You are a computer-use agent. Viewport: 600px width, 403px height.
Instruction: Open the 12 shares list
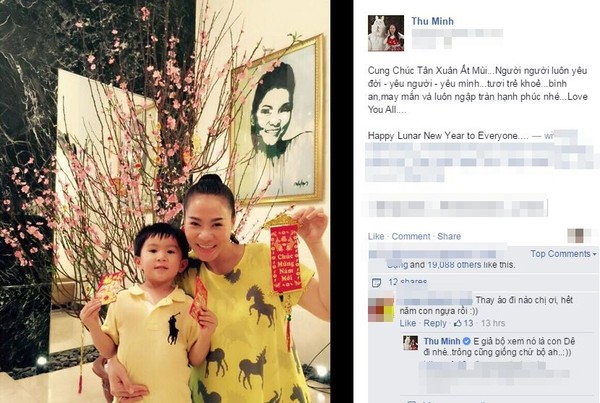pos(408,282)
